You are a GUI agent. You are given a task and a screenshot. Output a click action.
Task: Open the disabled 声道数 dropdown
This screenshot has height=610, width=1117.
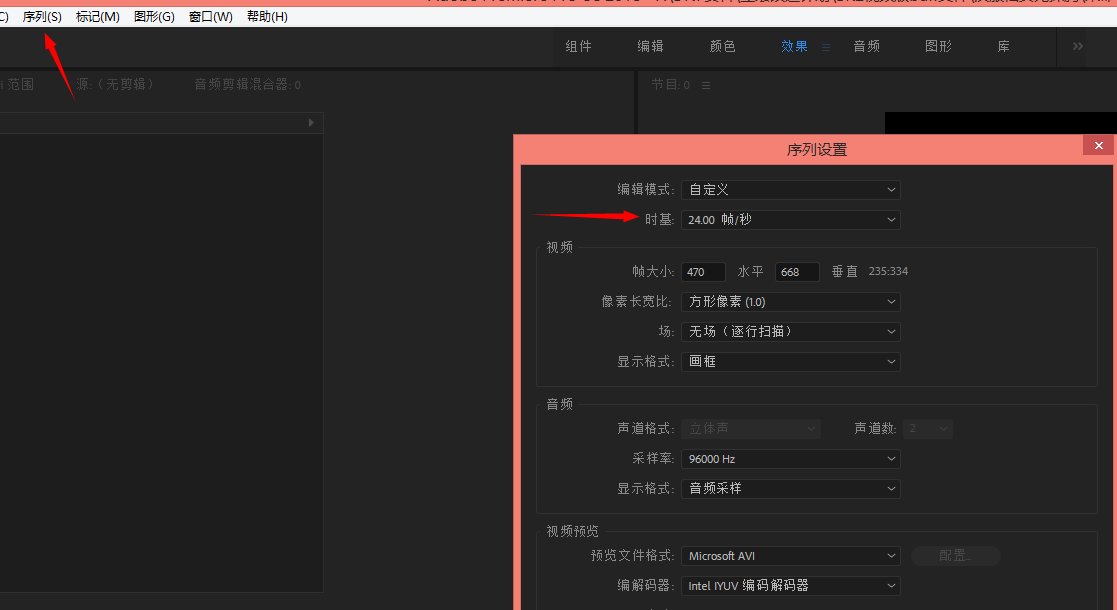(x=928, y=428)
